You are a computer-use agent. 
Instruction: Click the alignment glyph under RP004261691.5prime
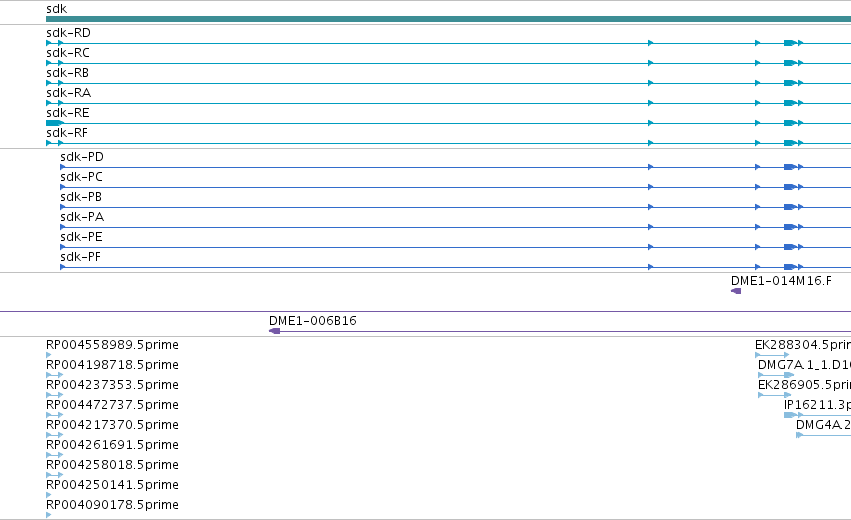pyautogui.click(x=55, y=455)
